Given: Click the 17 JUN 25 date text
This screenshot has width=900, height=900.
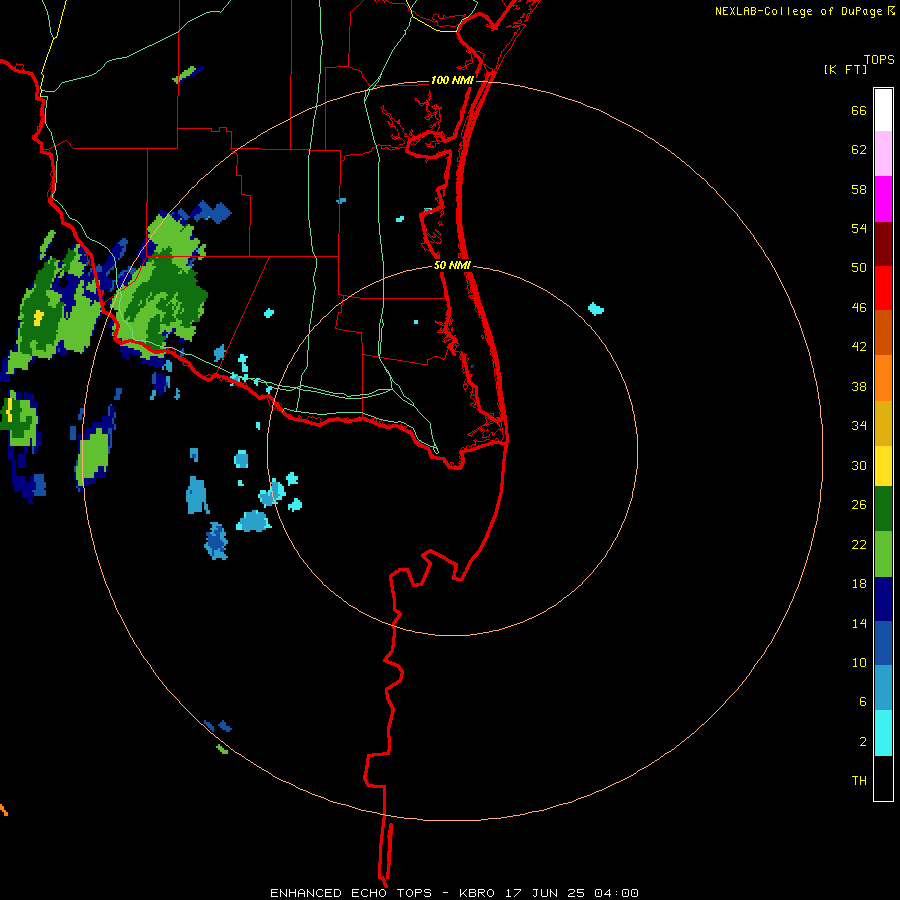Looking at the screenshot, I should (x=545, y=893).
